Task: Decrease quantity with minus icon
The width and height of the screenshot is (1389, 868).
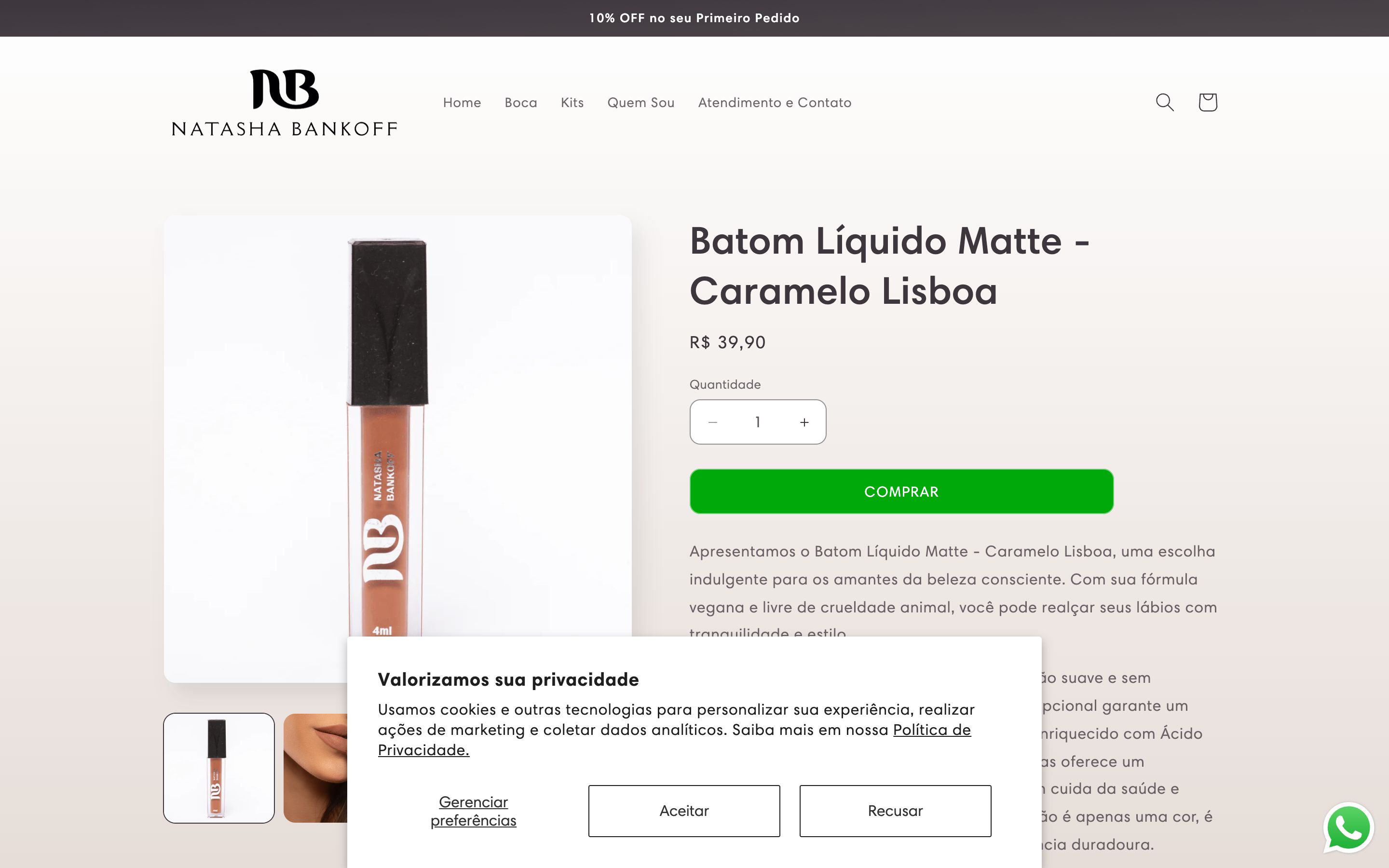Action: tap(713, 422)
